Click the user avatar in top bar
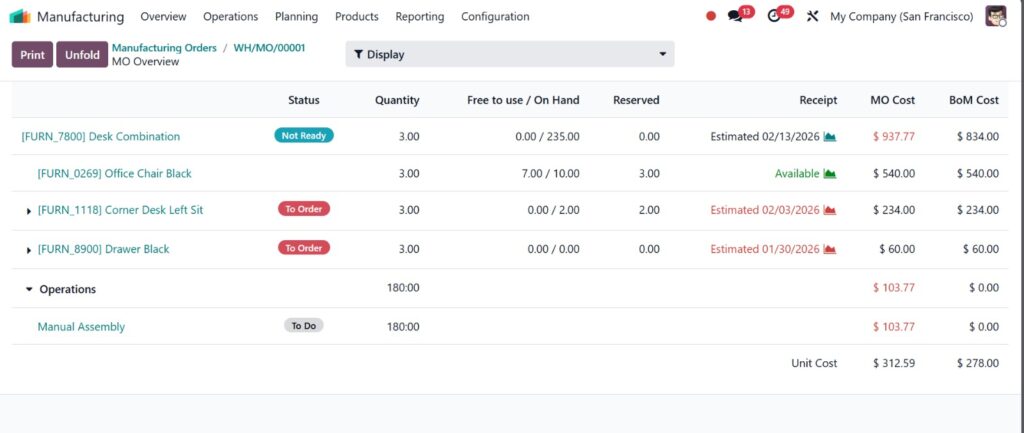The height and width of the screenshot is (433, 1024). point(995,16)
